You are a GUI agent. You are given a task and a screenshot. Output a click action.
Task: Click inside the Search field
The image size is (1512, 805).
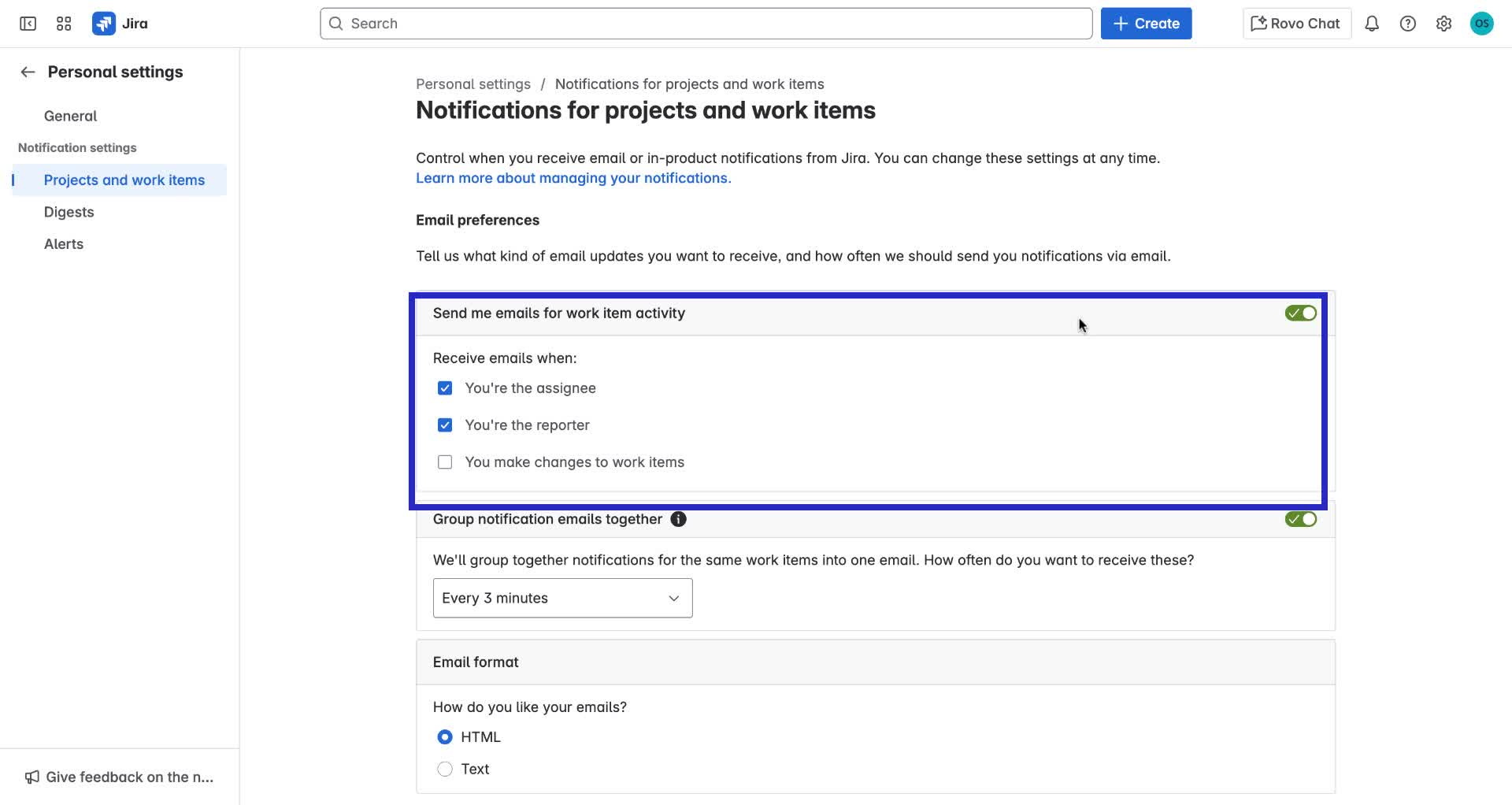click(705, 23)
